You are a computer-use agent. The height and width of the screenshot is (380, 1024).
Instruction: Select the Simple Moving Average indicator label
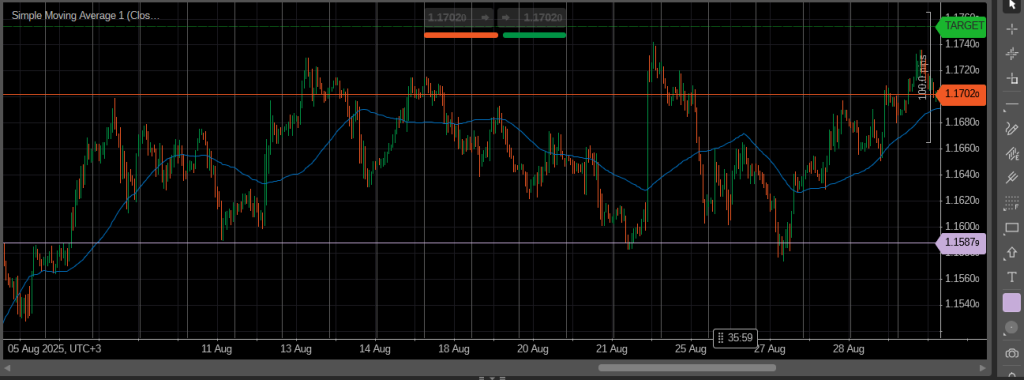tap(86, 15)
